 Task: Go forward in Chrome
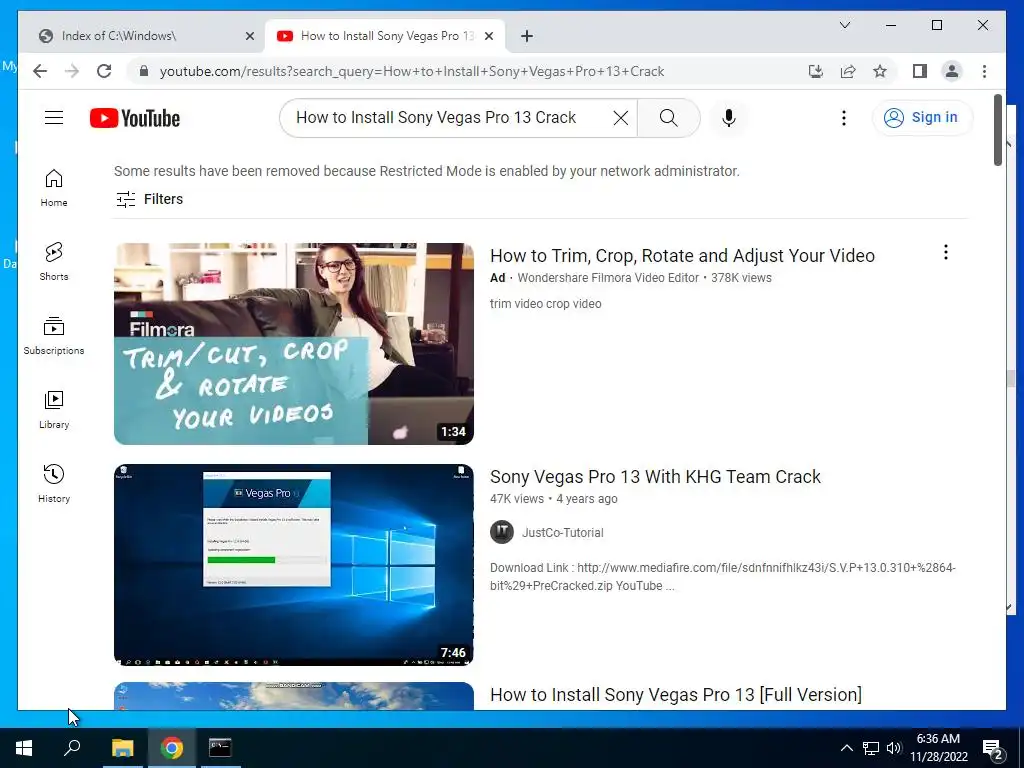coord(72,71)
